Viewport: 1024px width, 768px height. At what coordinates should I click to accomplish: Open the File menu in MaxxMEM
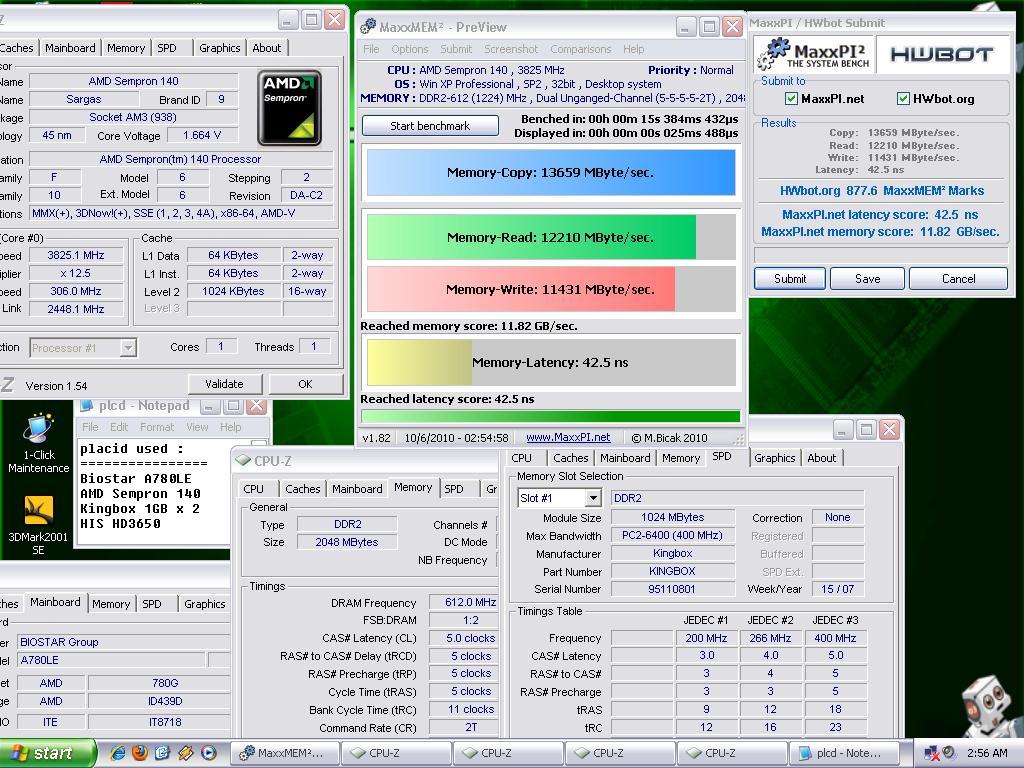pos(371,49)
